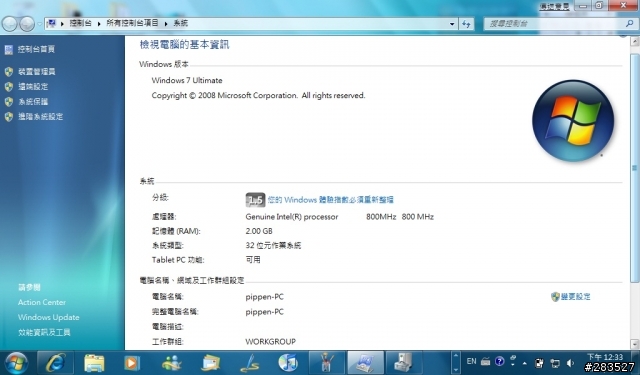Click language bar options small arrow
This screenshot has height=375, width=640.
pyautogui.click(x=513, y=364)
